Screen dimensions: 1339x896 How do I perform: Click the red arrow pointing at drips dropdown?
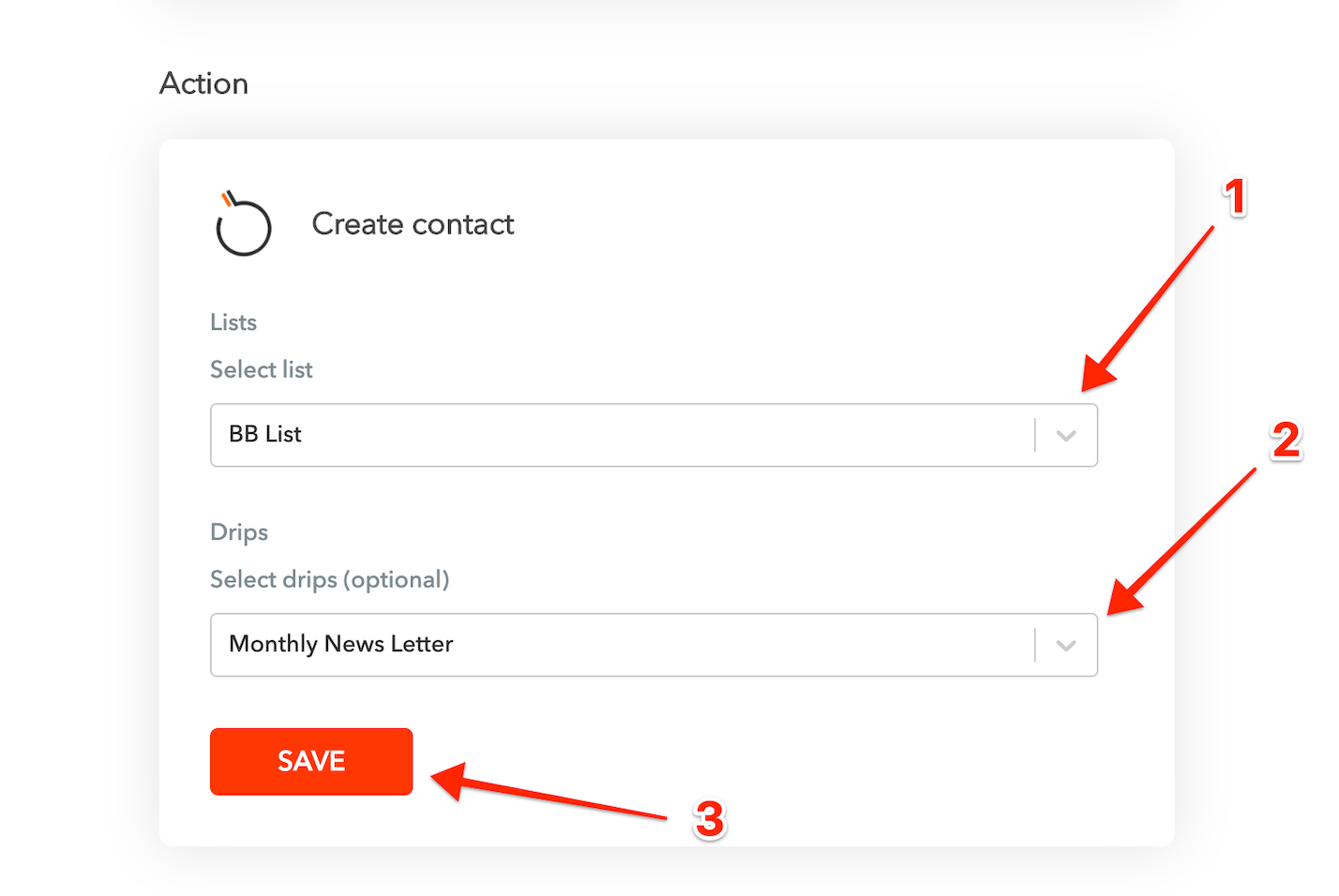[1181, 542]
